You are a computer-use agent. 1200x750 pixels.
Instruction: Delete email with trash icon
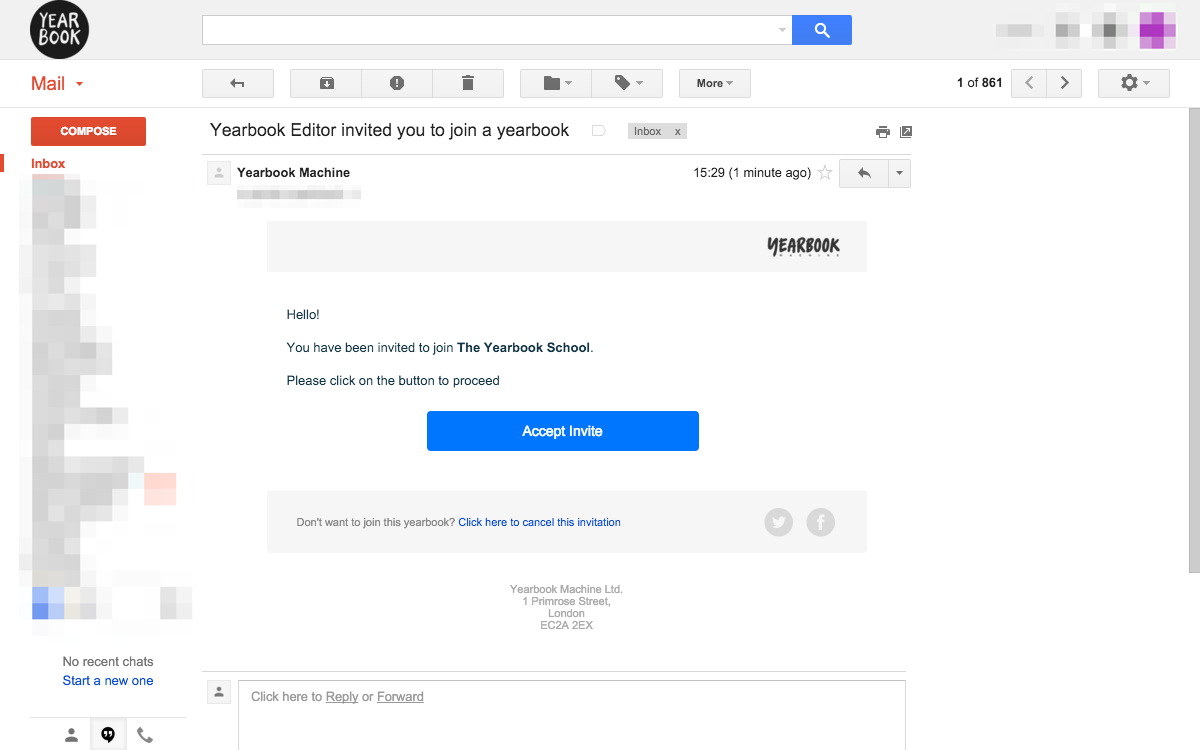pyautogui.click(x=468, y=83)
